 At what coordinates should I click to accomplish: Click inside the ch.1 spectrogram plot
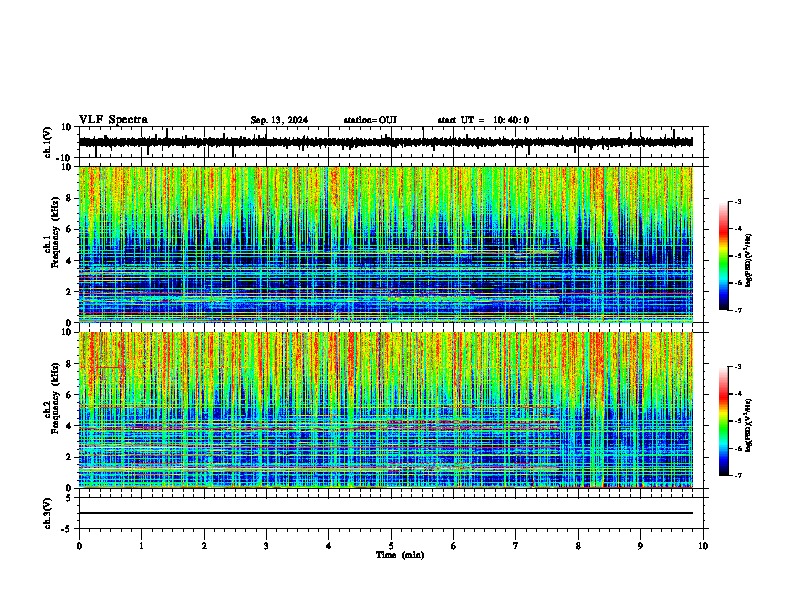tap(386, 244)
